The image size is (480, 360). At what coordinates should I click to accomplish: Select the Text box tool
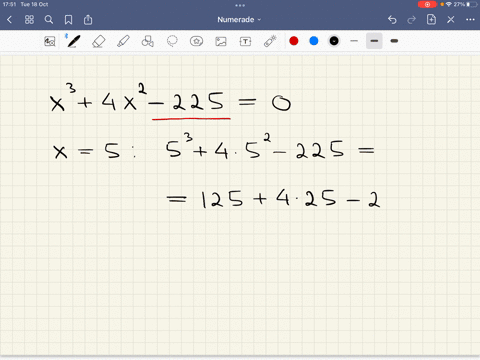[245, 41]
